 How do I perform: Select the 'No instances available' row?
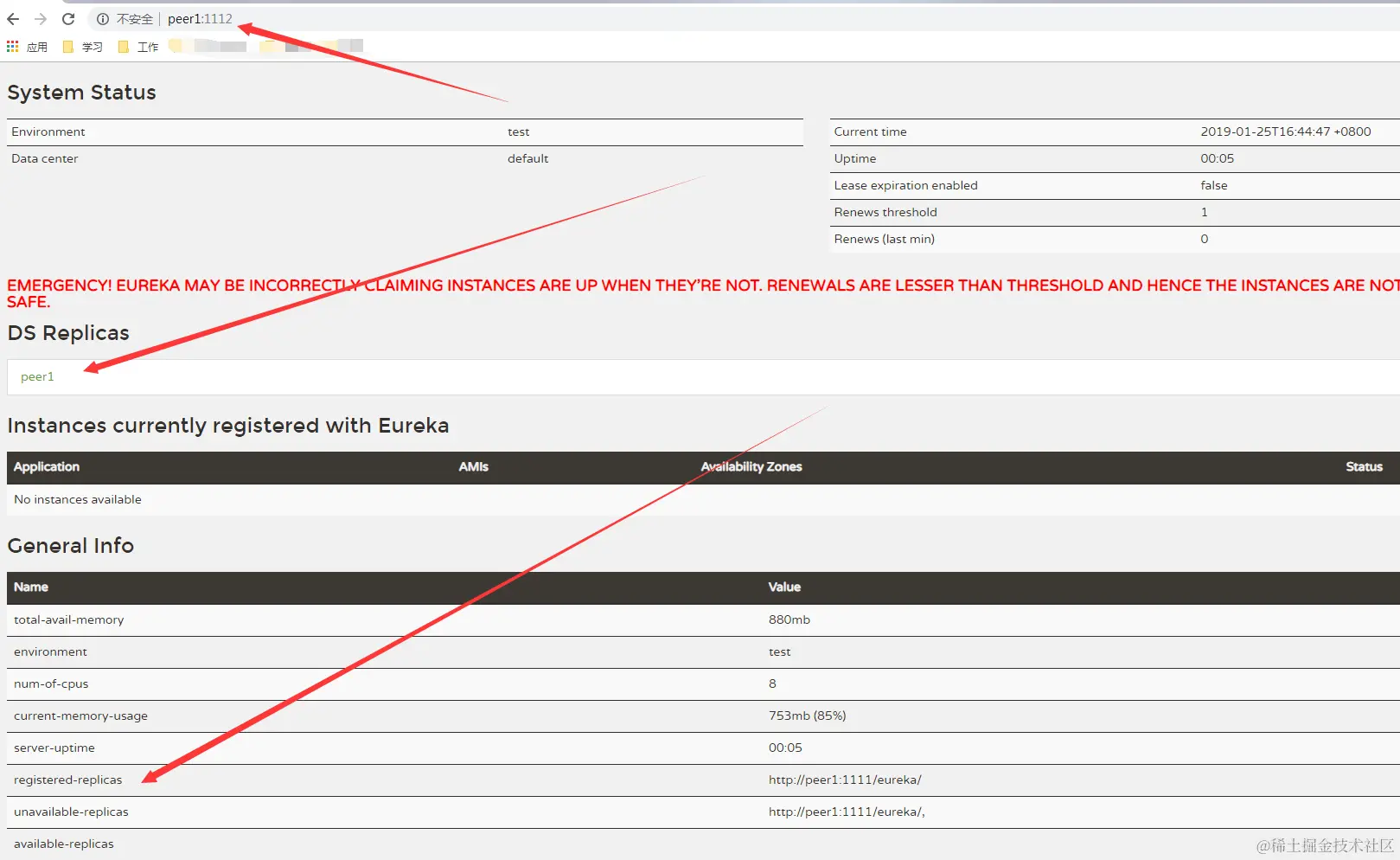[x=703, y=499]
